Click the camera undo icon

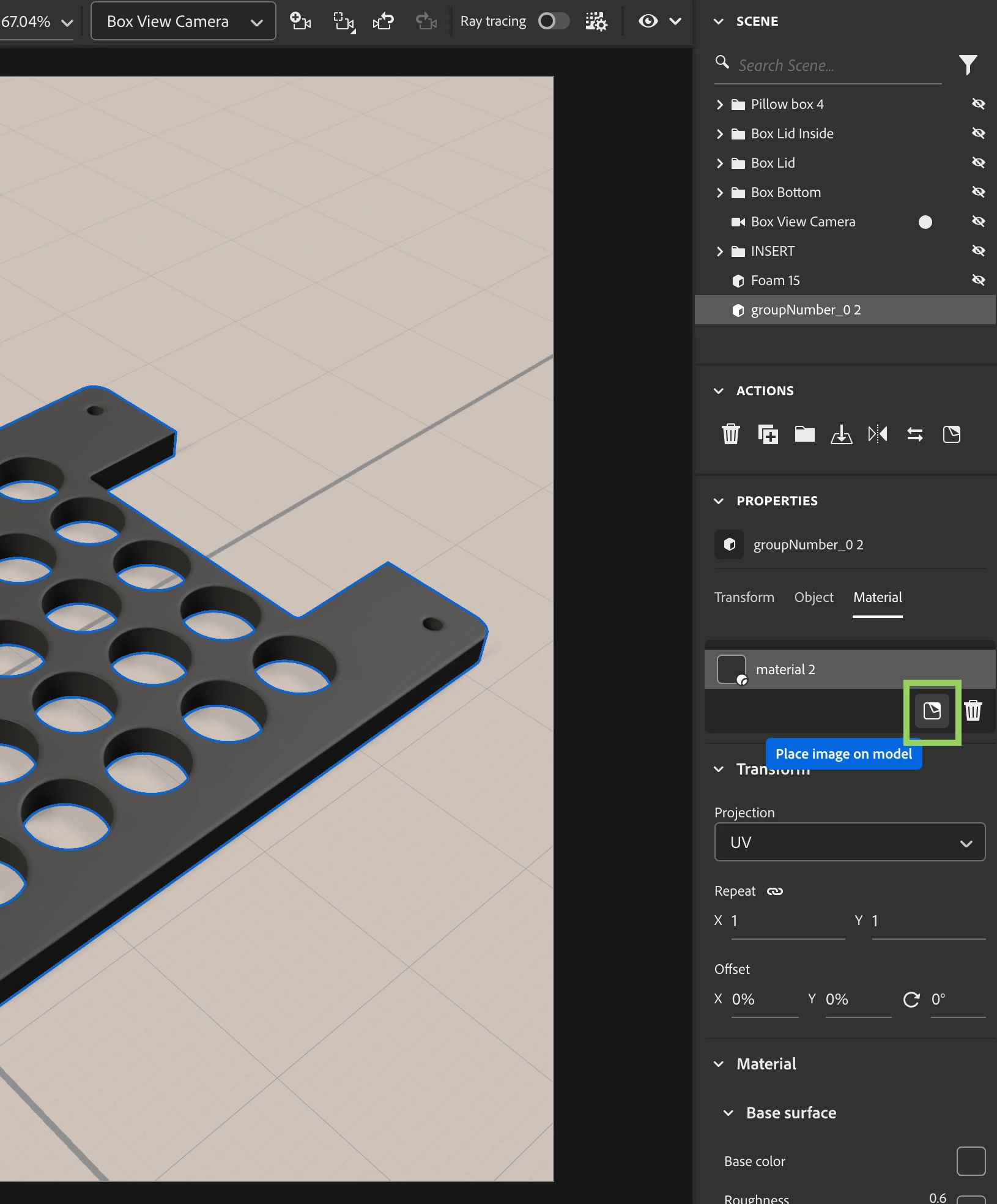(384, 21)
